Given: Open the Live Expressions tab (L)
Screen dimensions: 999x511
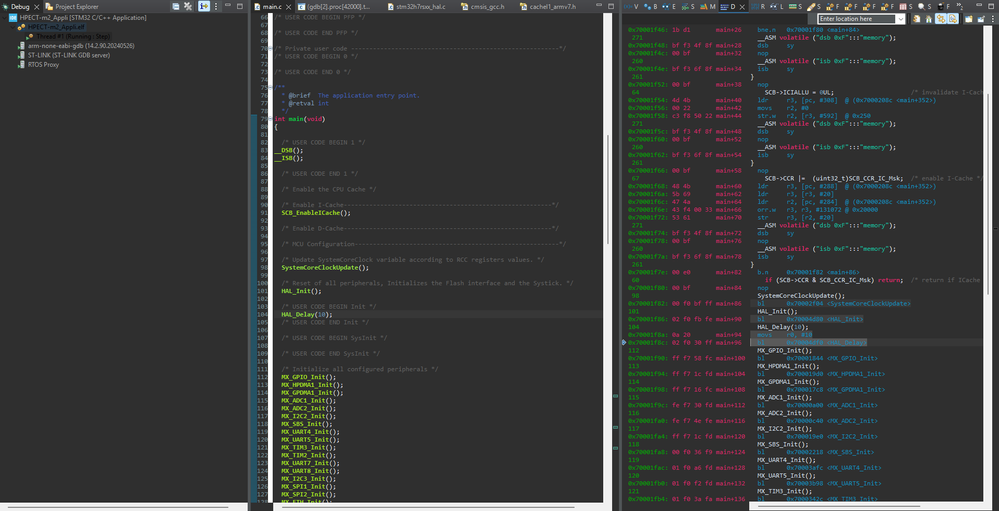Looking at the screenshot, I should [777, 6].
